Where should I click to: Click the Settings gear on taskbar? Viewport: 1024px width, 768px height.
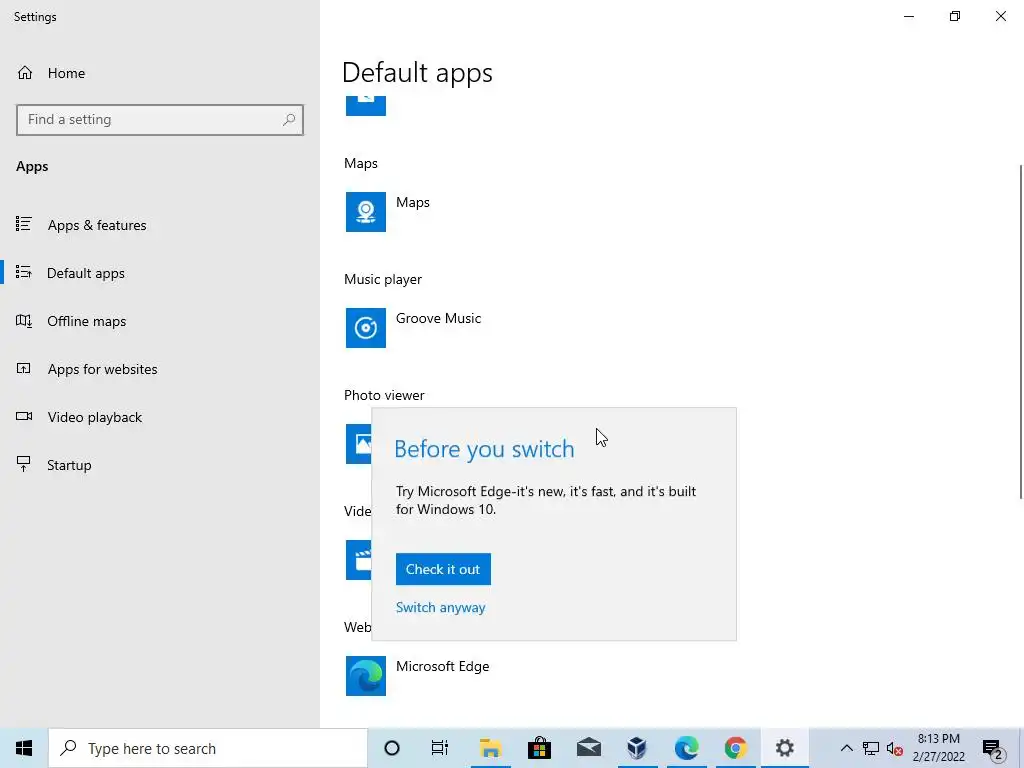coord(784,748)
